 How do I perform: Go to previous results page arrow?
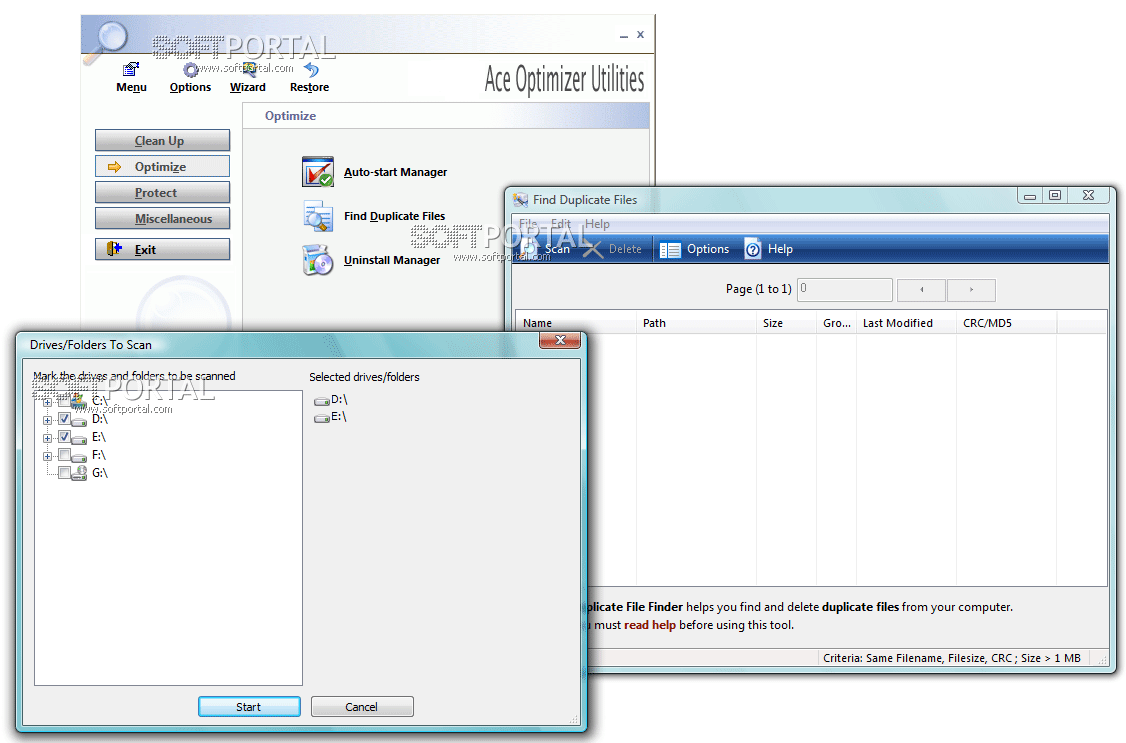(921, 290)
